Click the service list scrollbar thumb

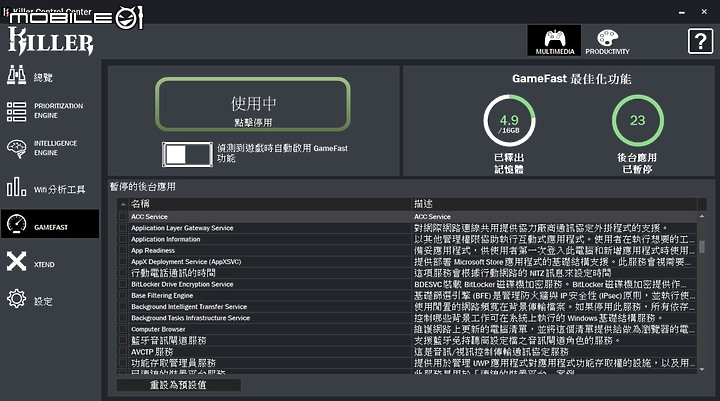[x=702, y=247]
